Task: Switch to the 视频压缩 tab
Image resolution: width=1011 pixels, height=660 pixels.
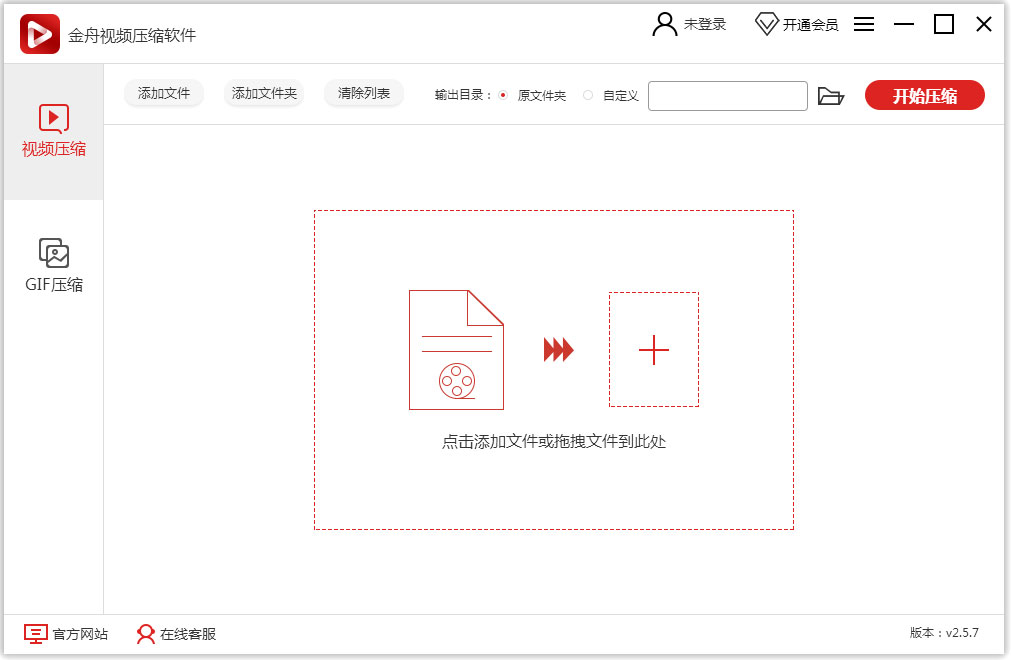Action: (x=54, y=132)
